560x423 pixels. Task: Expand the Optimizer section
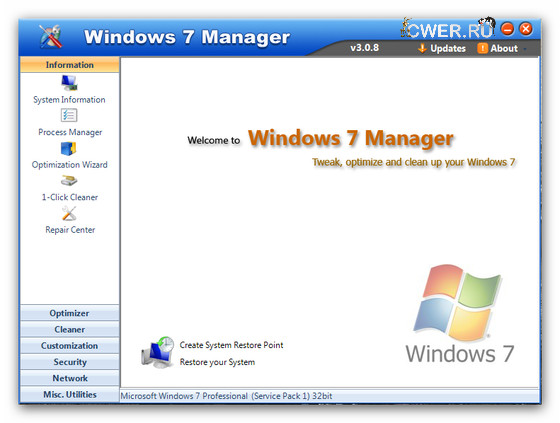pyautogui.click(x=70, y=313)
